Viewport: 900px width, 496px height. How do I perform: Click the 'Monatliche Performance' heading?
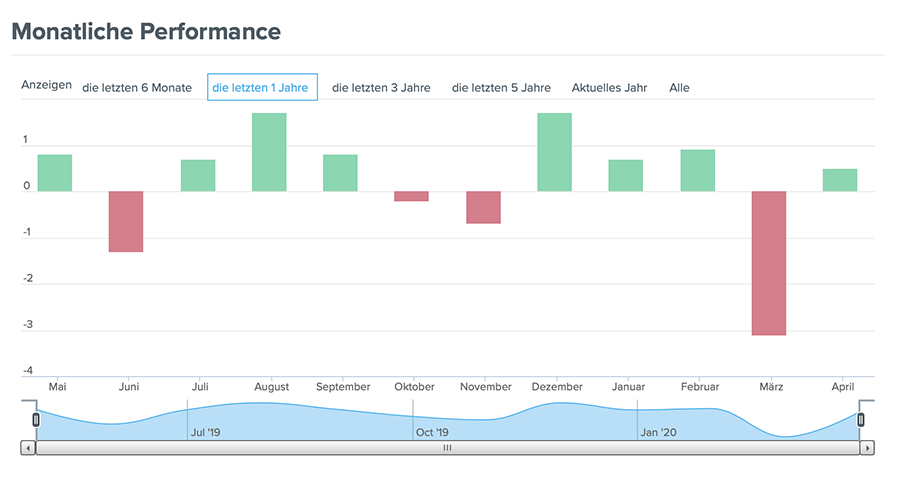[x=146, y=32]
